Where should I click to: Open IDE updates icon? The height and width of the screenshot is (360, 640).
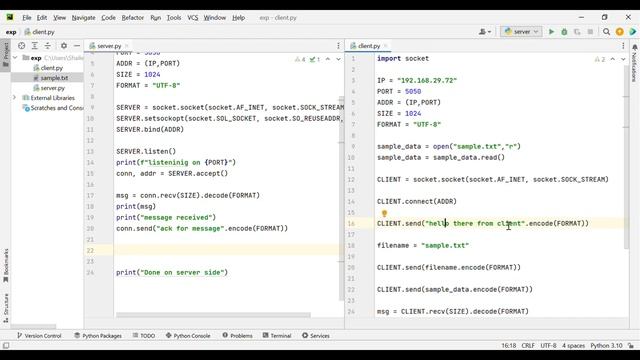point(620,31)
